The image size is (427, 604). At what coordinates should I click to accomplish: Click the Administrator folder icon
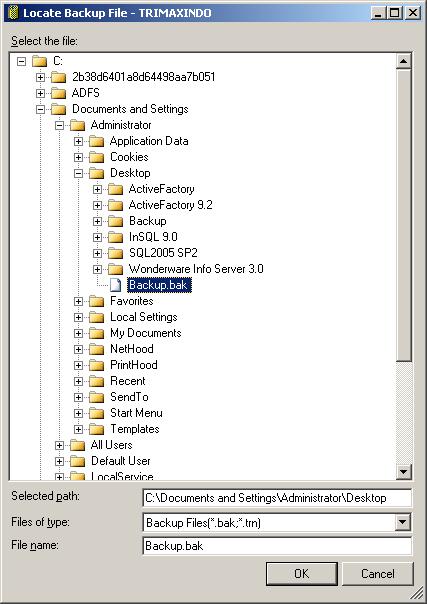[x=77, y=125]
